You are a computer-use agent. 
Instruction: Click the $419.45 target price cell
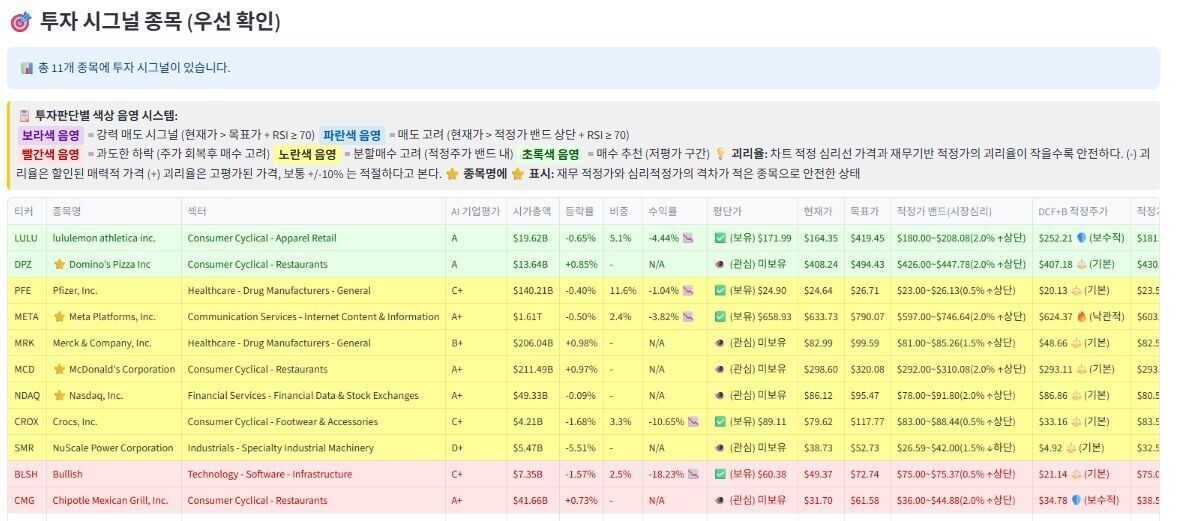coord(868,238)
